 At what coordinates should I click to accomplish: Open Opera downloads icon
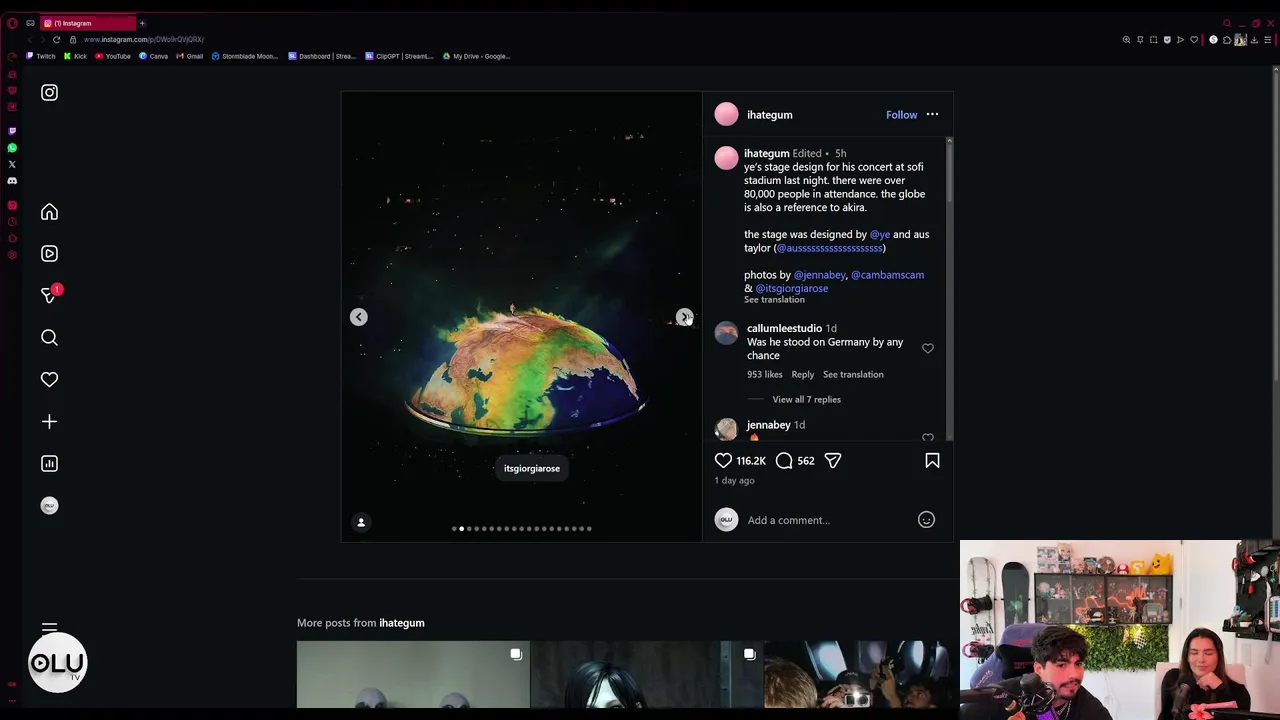pyautogui.click(x=1254, y=40)
